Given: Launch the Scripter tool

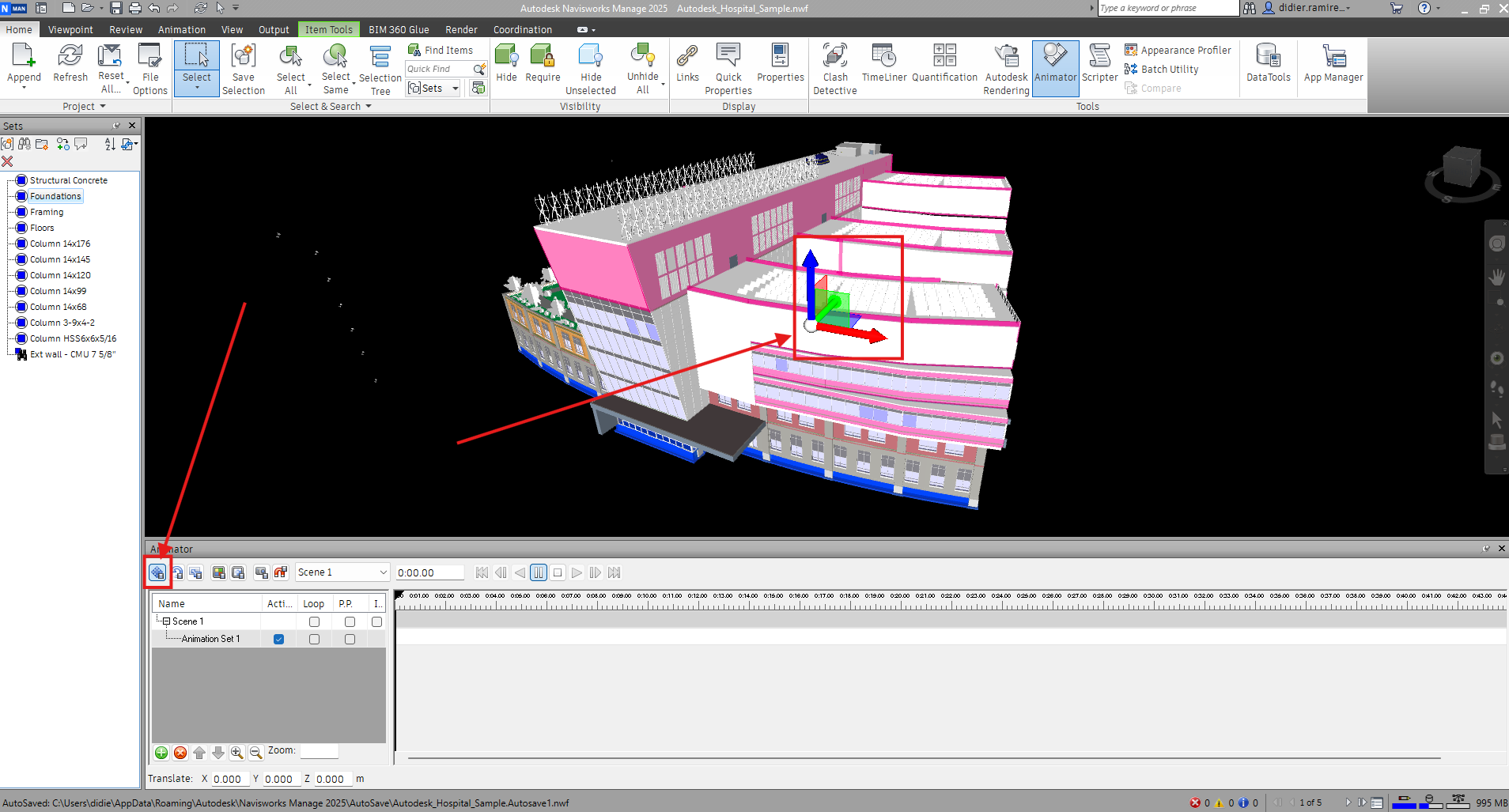Looking at the screenshot, I should click(x=1099, y=63).
